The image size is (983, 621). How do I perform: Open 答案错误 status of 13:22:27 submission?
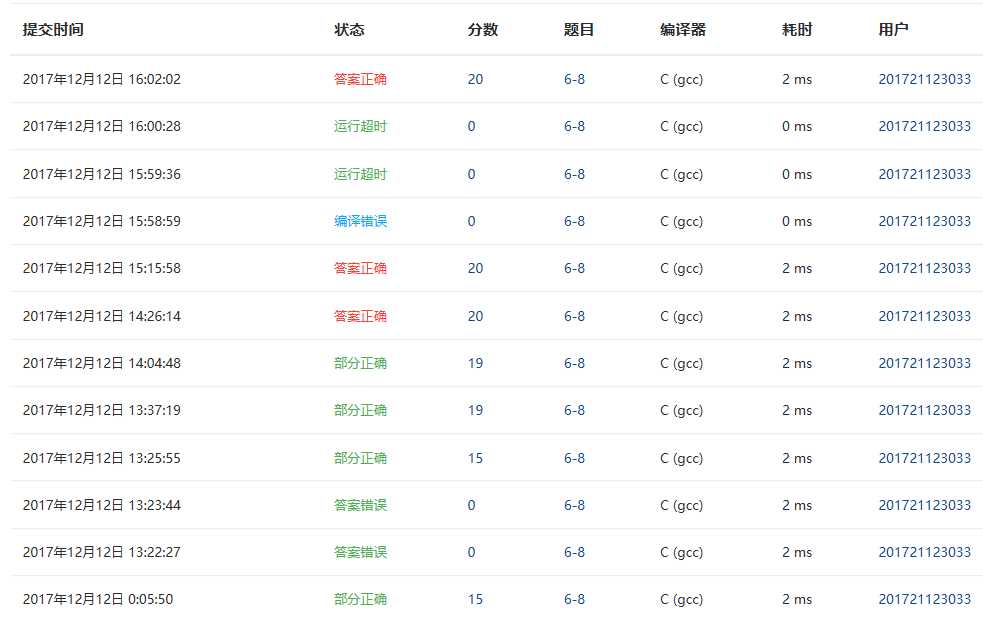(360, 552)
